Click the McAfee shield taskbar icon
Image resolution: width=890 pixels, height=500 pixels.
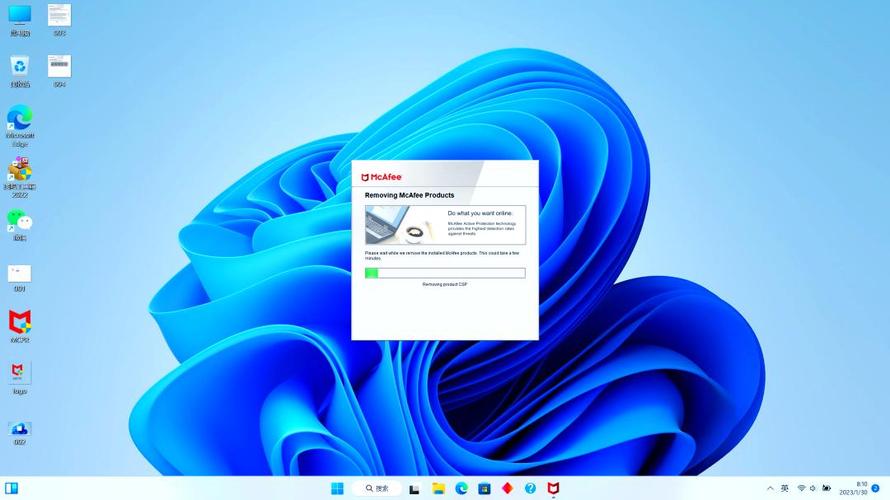(x=553, y=488)
